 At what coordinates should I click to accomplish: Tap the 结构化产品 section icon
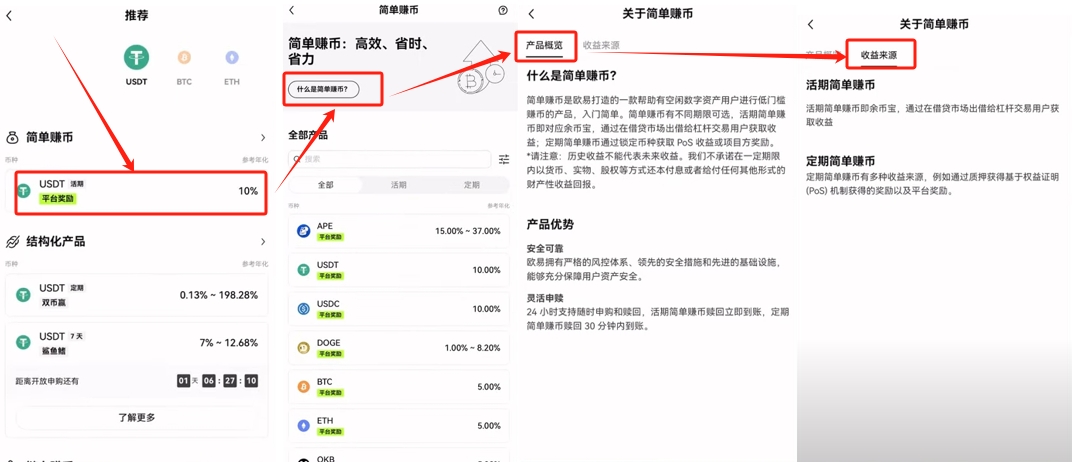pos(12,242)
